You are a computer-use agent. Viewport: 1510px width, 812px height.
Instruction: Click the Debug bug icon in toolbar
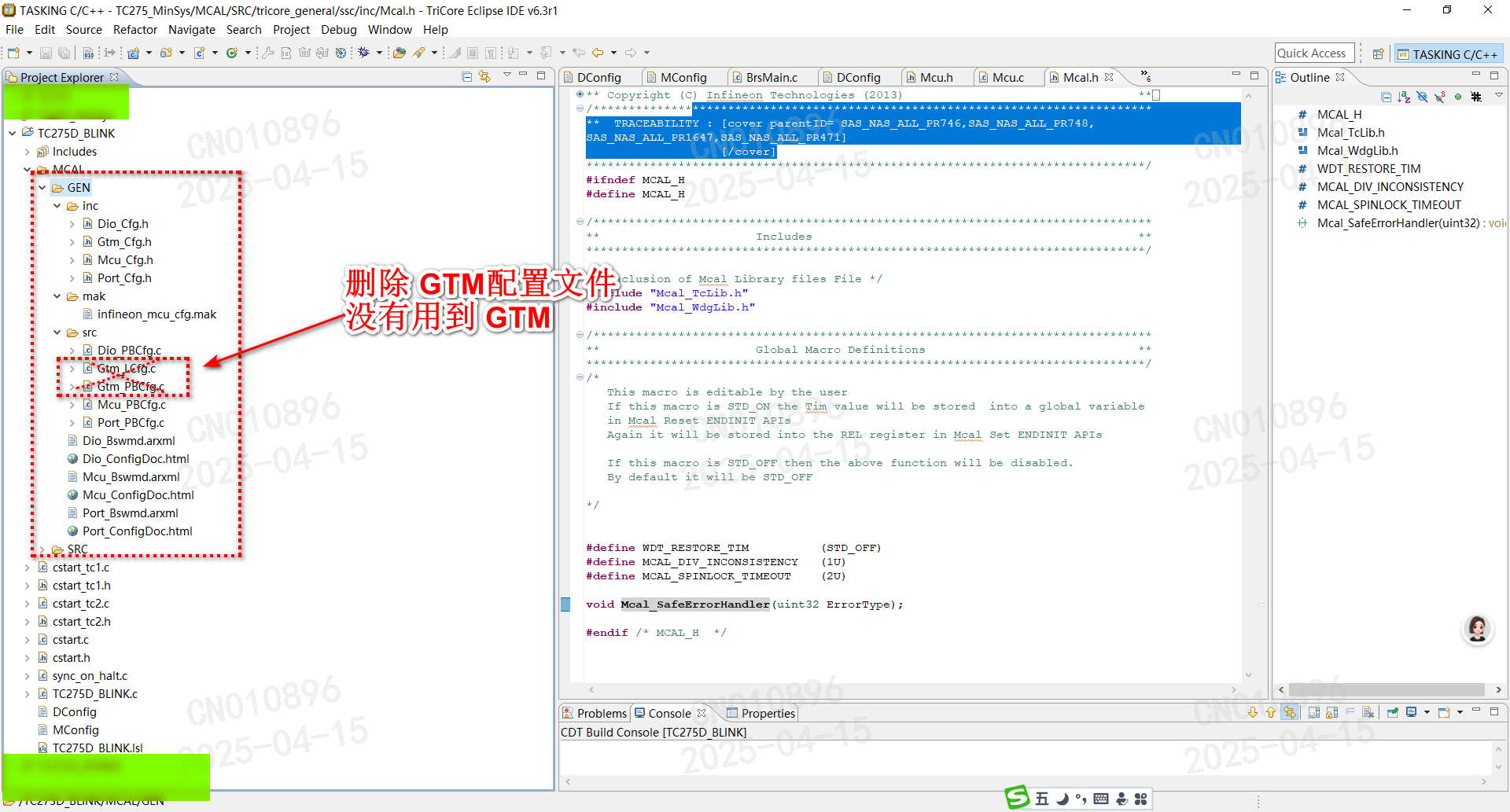363,53
